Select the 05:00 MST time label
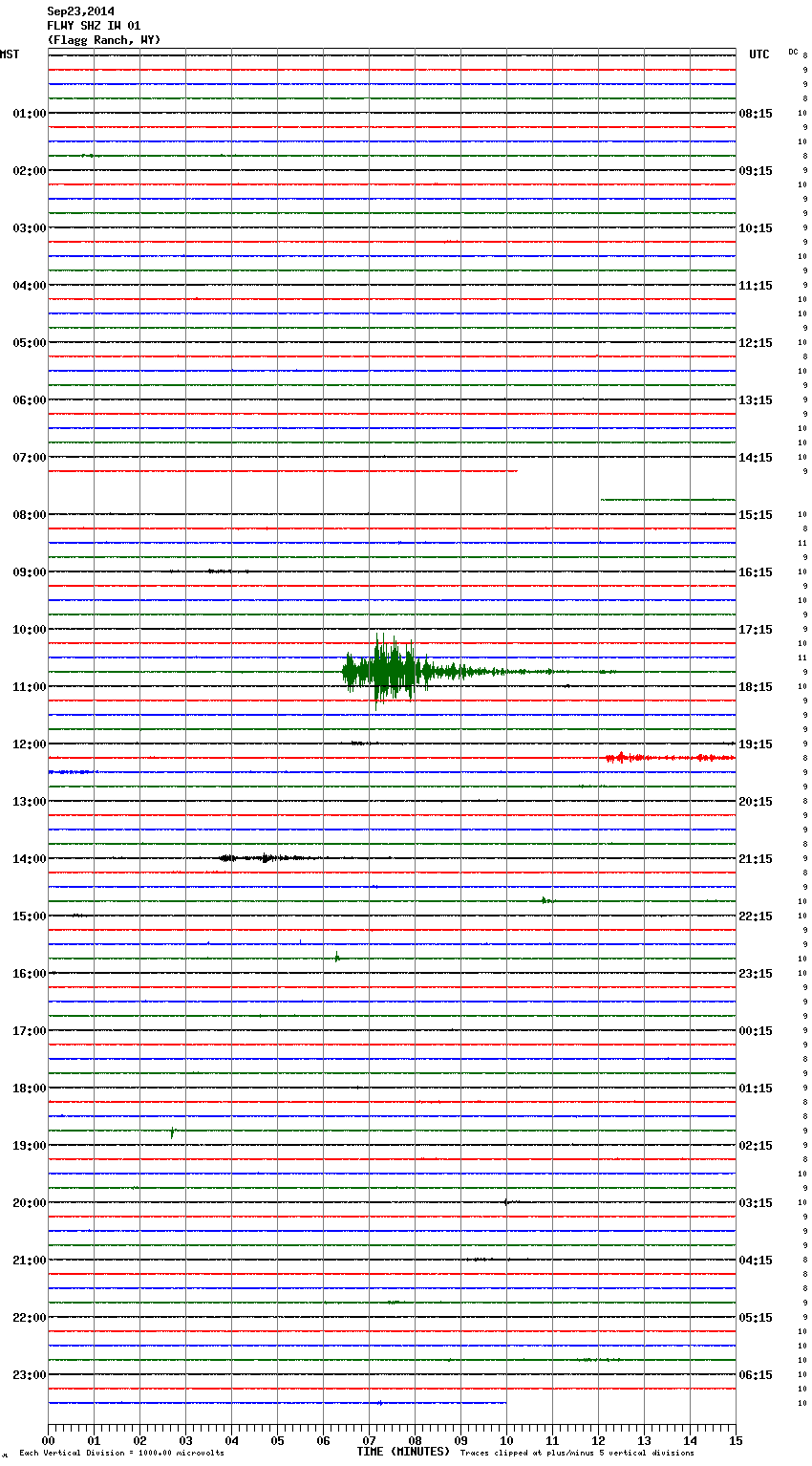 pos(29,343)
